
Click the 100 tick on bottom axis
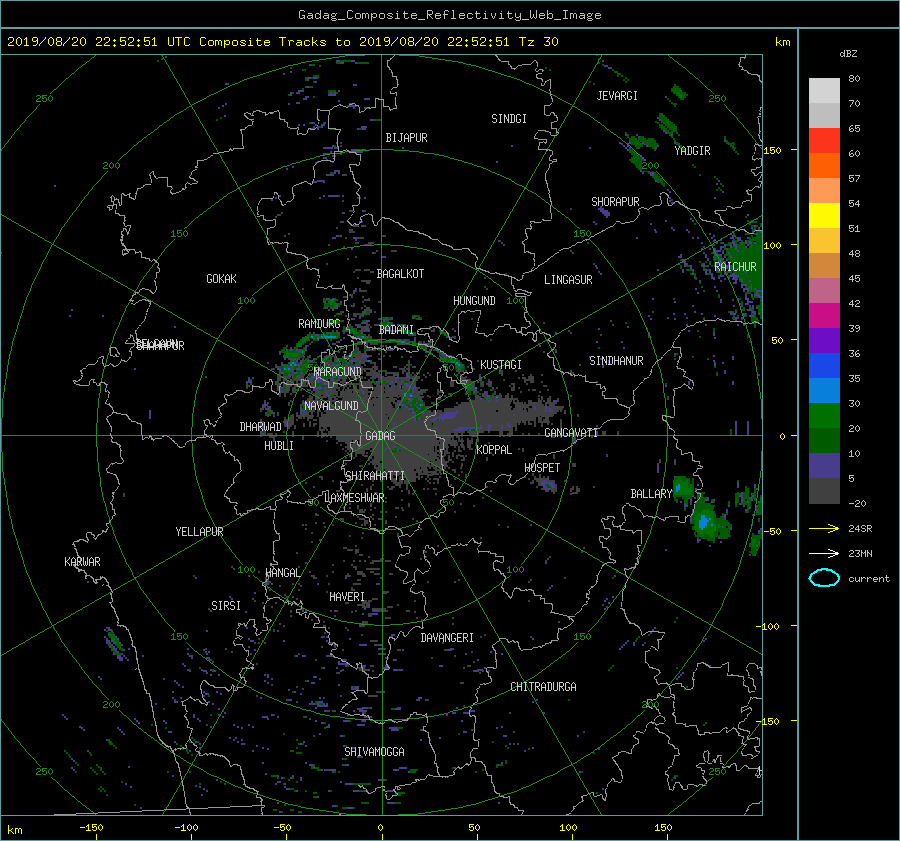[568, 827]
